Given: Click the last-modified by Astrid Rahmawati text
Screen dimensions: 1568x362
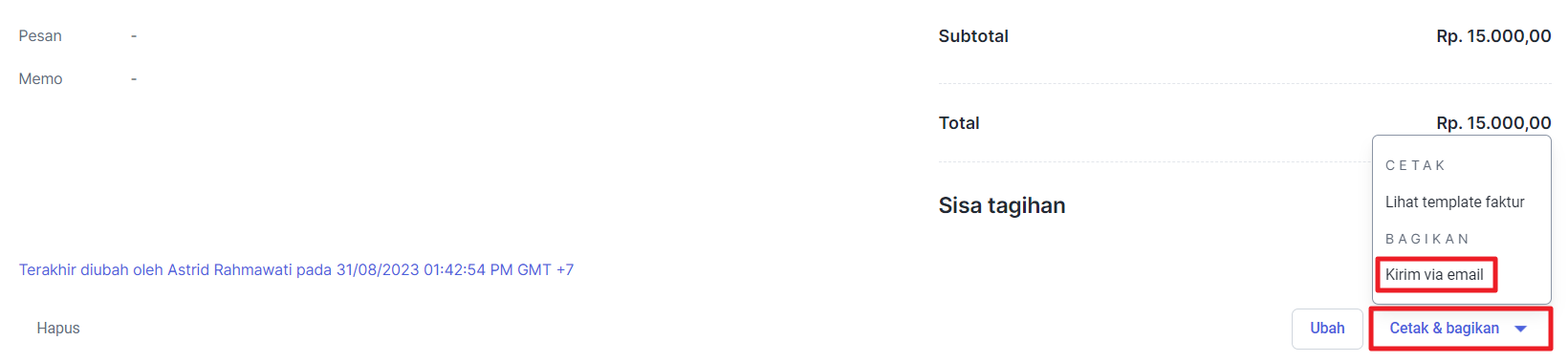Looking at the screenshot, I should (296, 270).
